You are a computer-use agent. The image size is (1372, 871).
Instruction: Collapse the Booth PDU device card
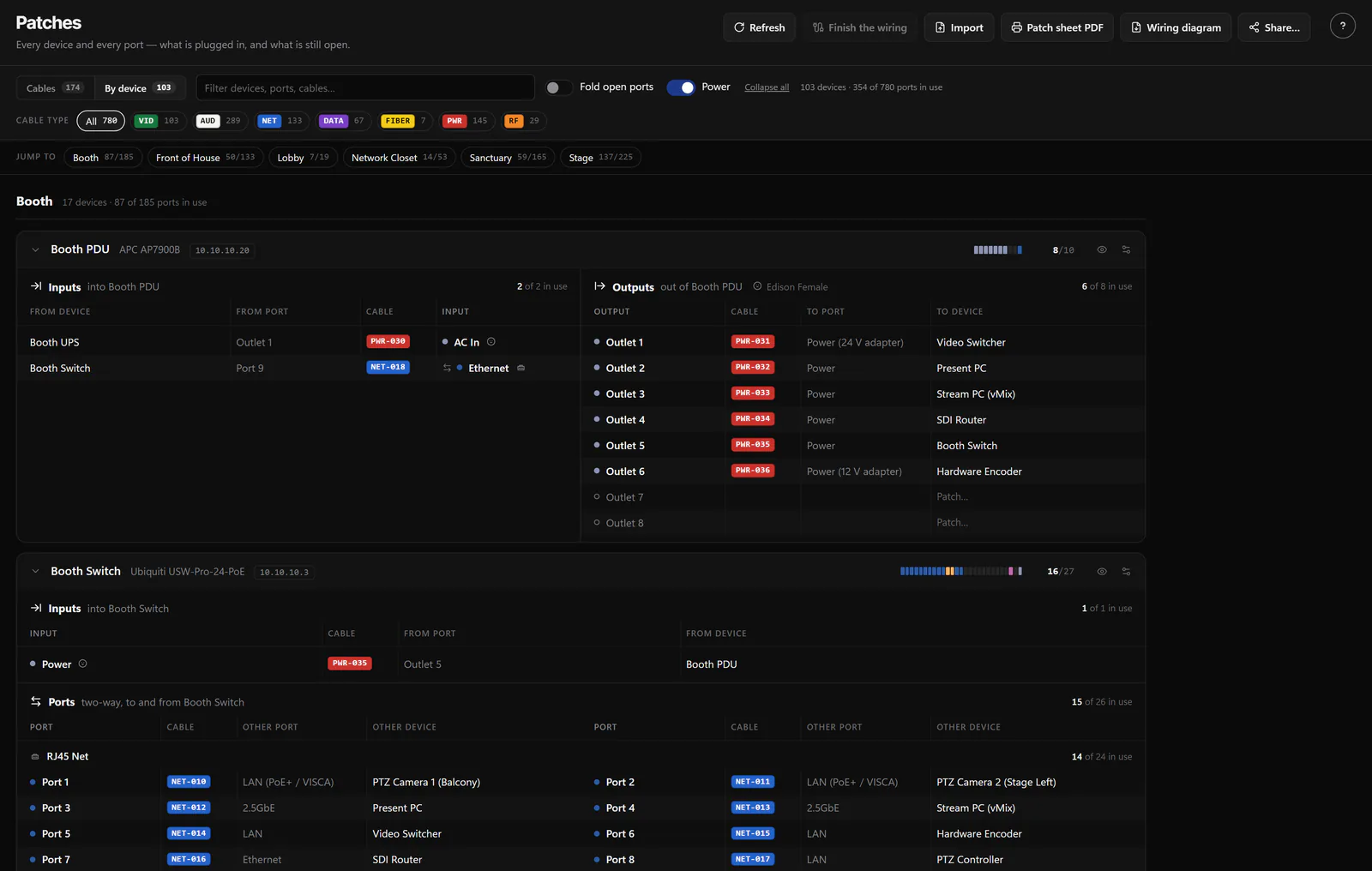pos(35,250)
